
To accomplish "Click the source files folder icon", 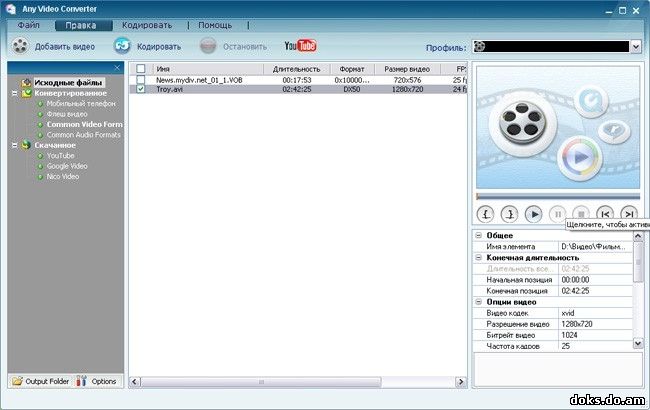I will pos(27,82).
